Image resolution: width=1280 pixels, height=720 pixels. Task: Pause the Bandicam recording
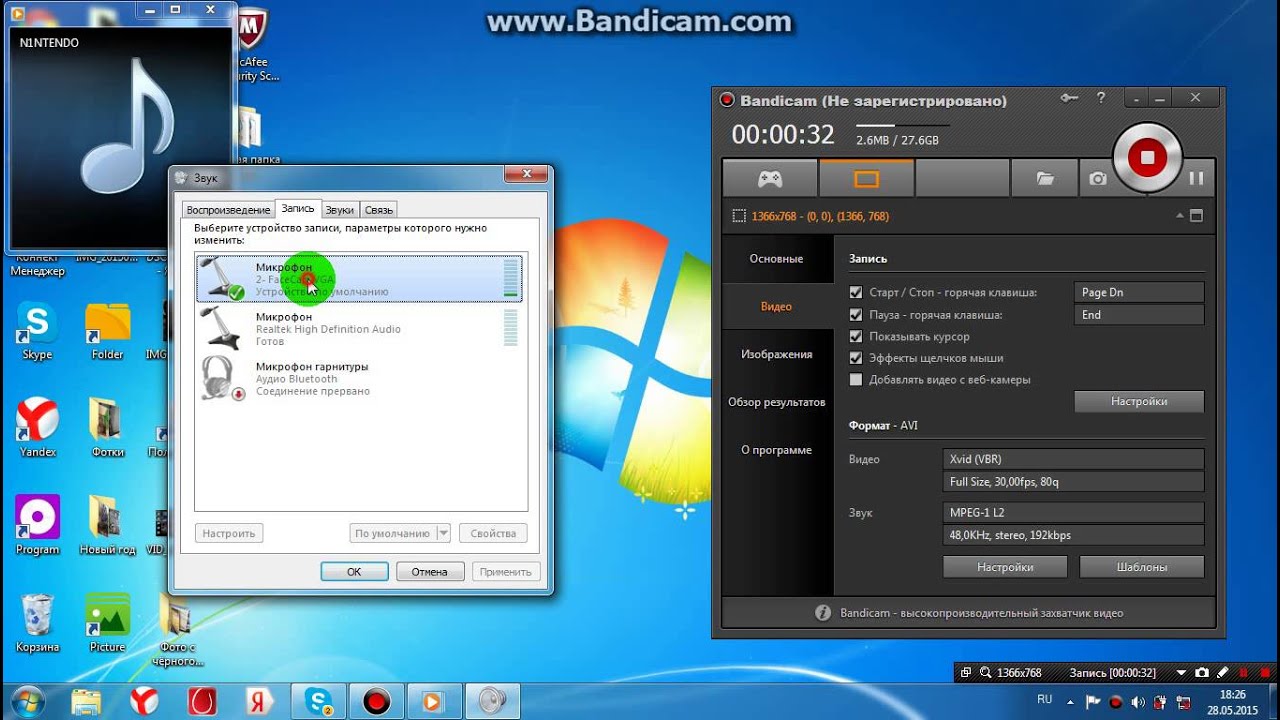click(1196, 179)
